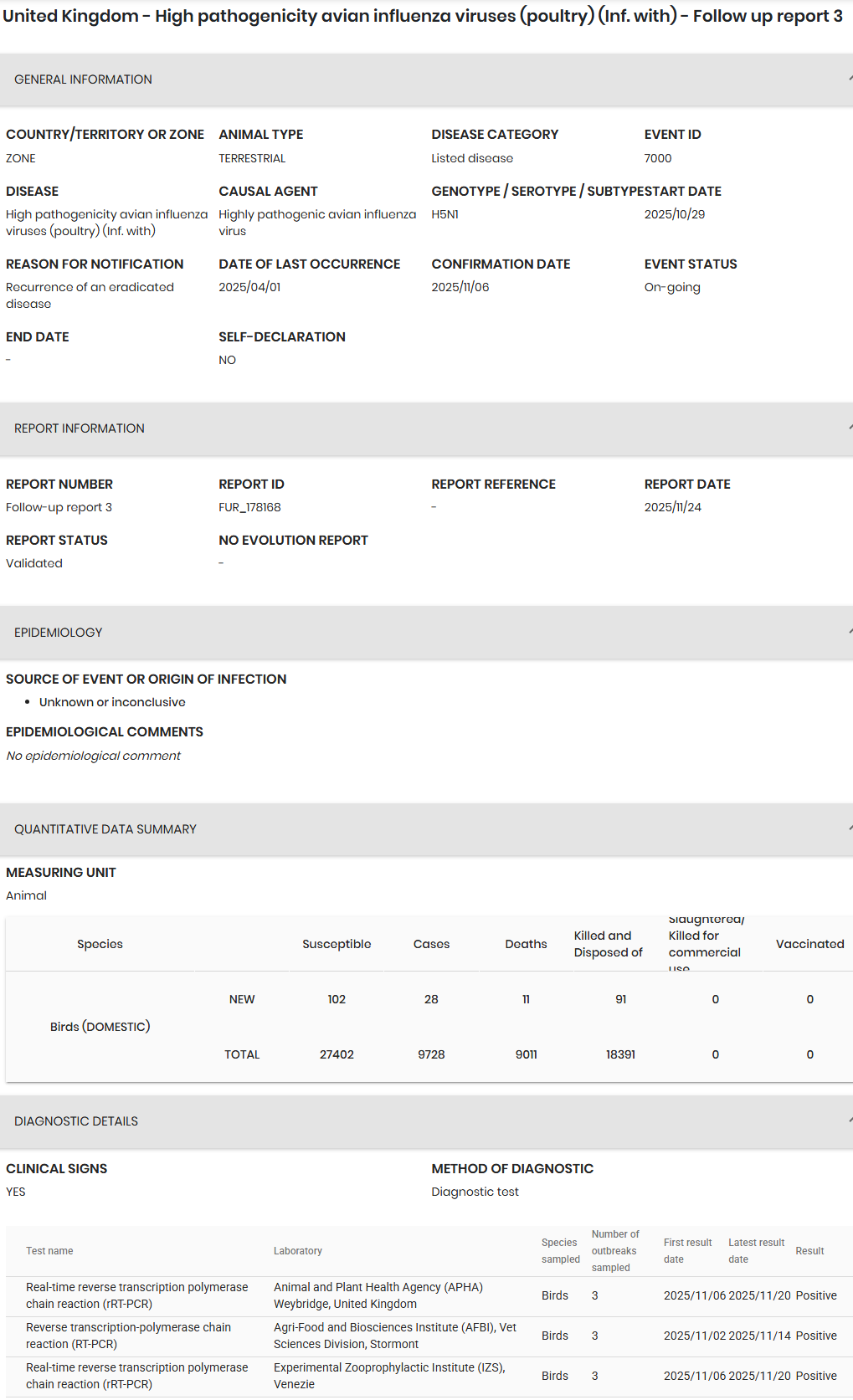Collapse the Quantitative Data Summary section
The image size is (853, 1400).
click(426, 829)
